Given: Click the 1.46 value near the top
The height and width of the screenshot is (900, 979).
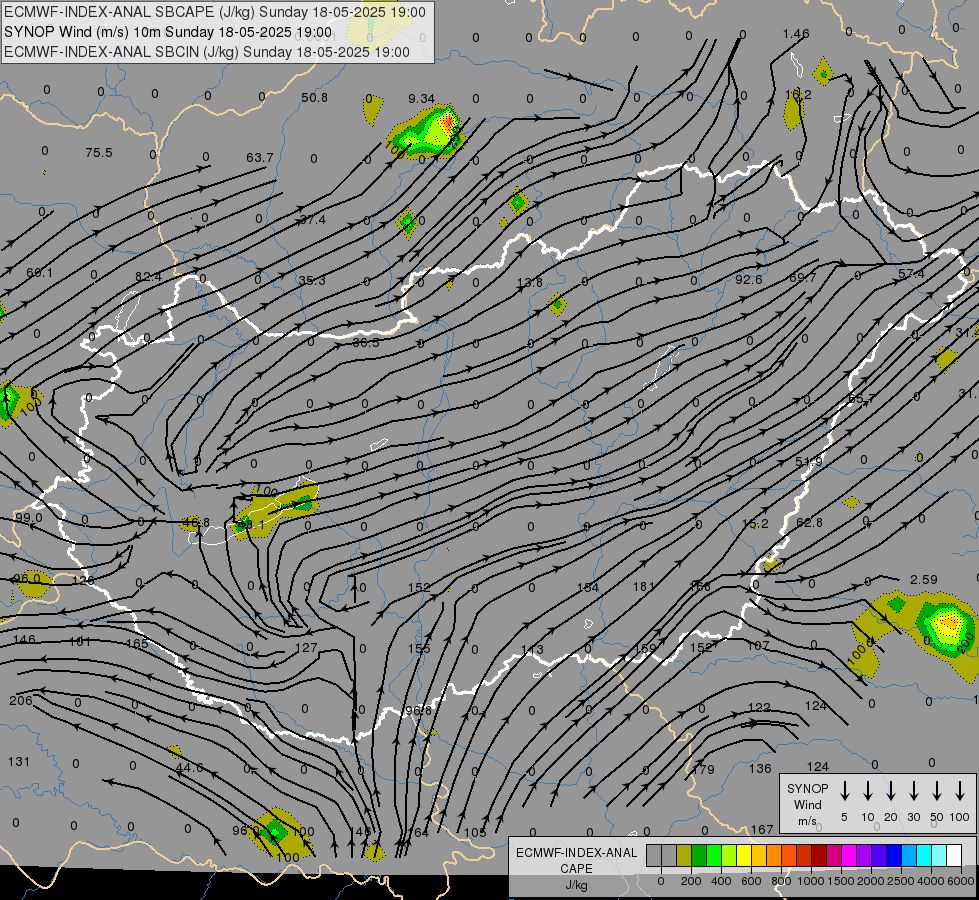Looking at the screenshot, I should 796,34.
